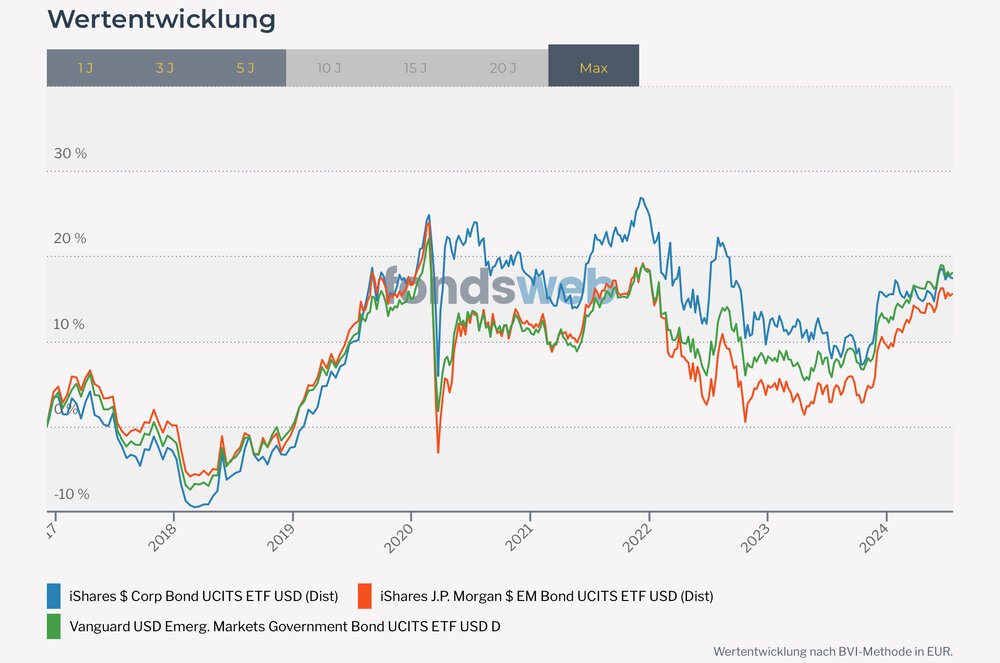
Task: Toggle iShares J.P. Morgan $ EM Bond series label
Action: point(547,597)
